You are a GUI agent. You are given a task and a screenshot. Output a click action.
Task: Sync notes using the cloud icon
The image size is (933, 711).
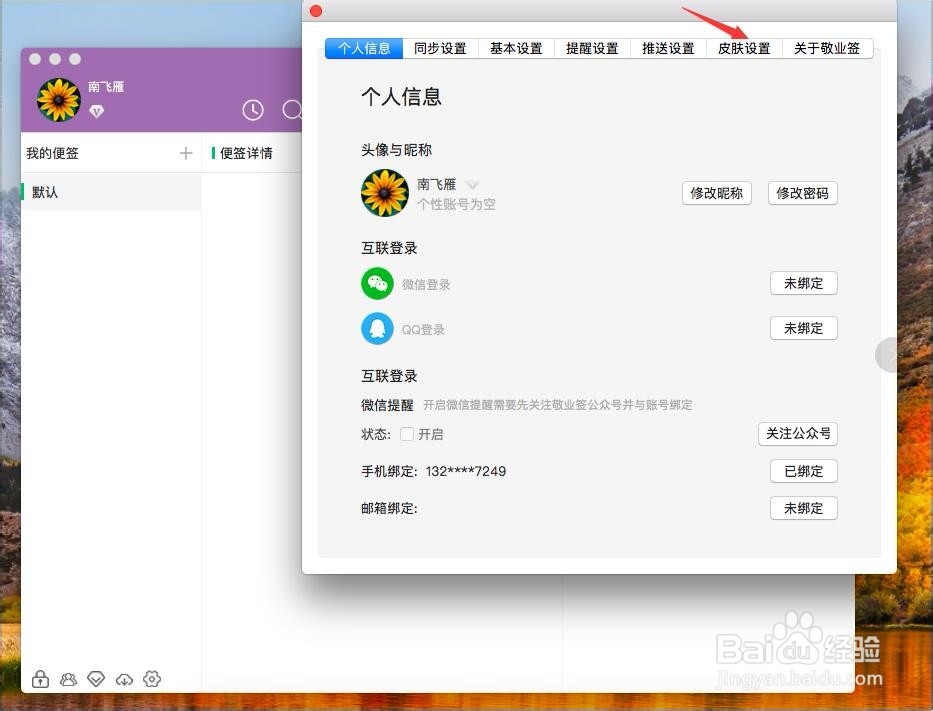click(124, 679)
